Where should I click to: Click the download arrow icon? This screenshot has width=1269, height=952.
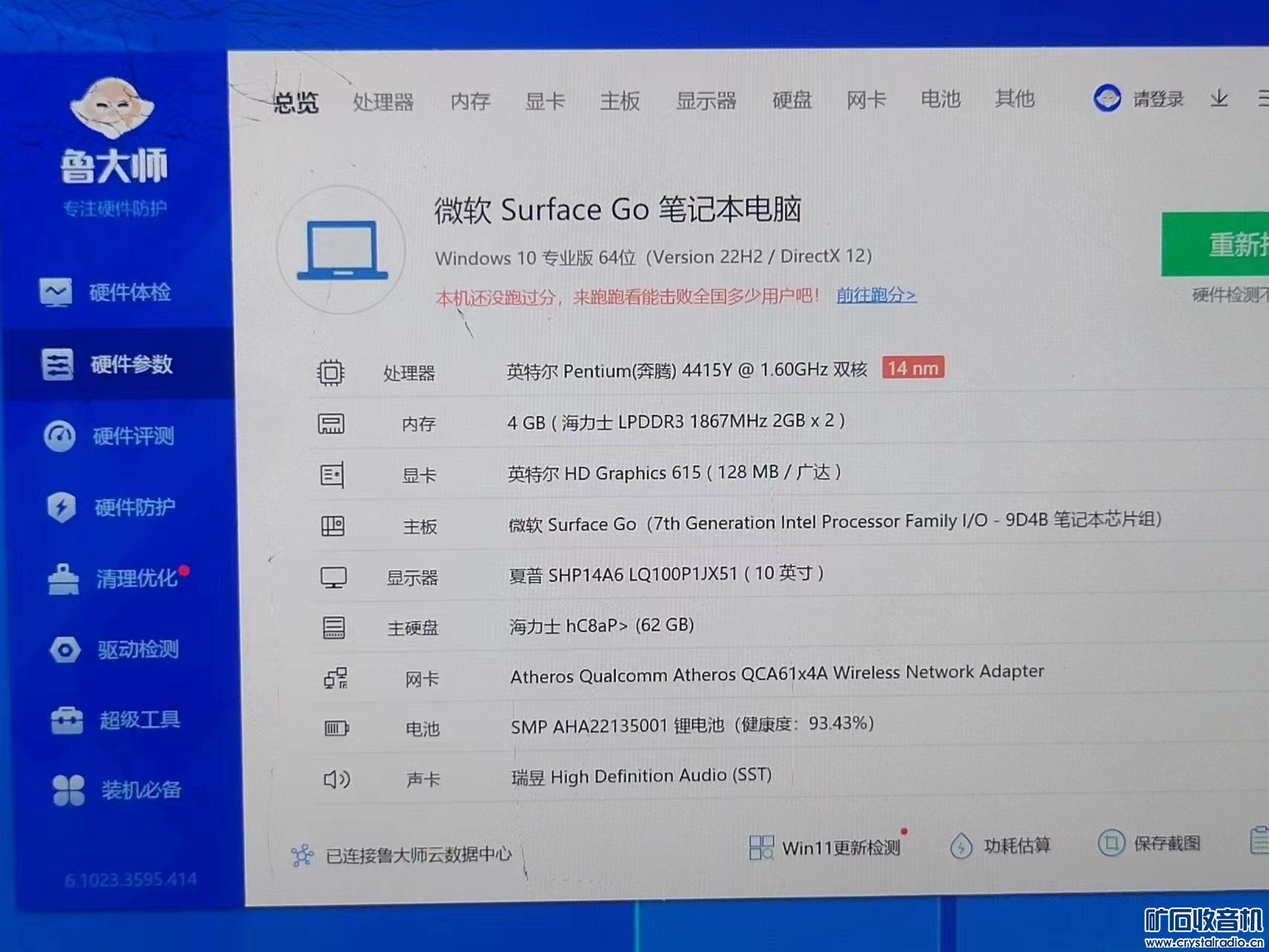click(1218, 98)
